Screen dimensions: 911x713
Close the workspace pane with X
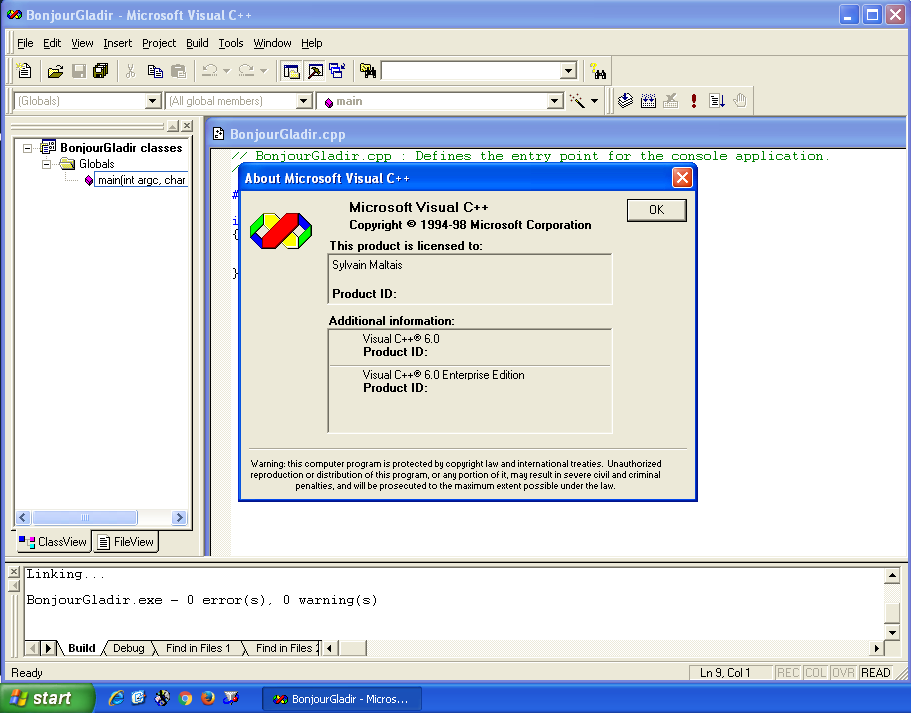[x=186, y=126]
